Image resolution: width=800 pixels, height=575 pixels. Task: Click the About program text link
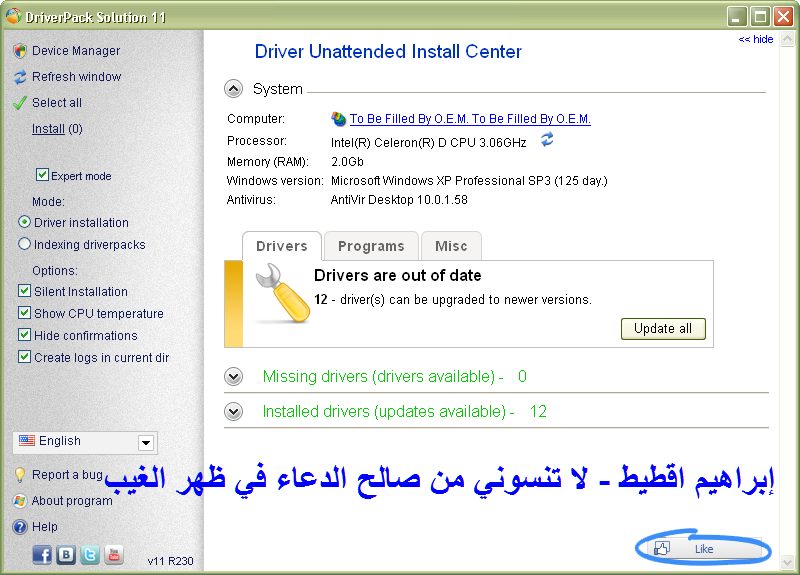click(72, 501)
